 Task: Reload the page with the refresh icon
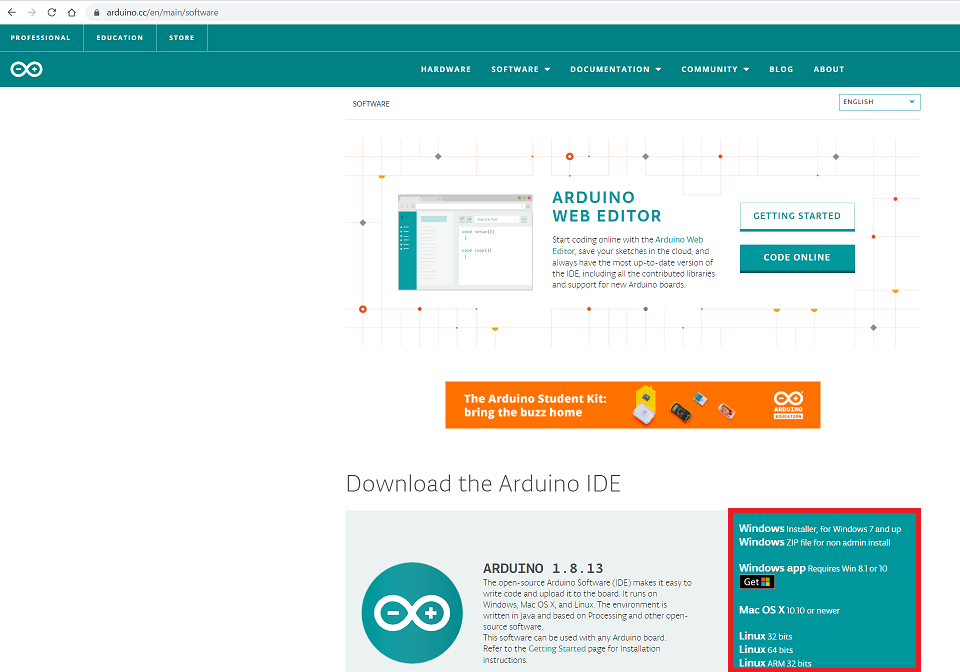click(51, 12)
